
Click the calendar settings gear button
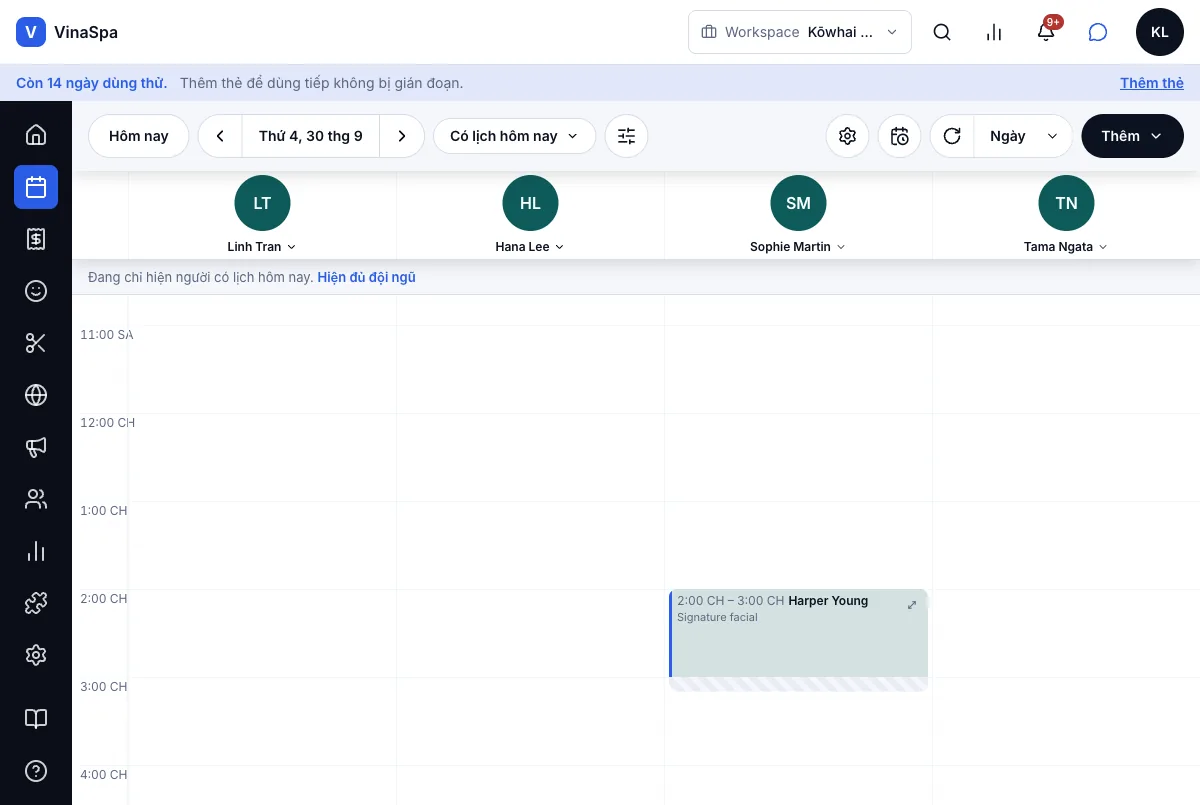click(848, 136)
